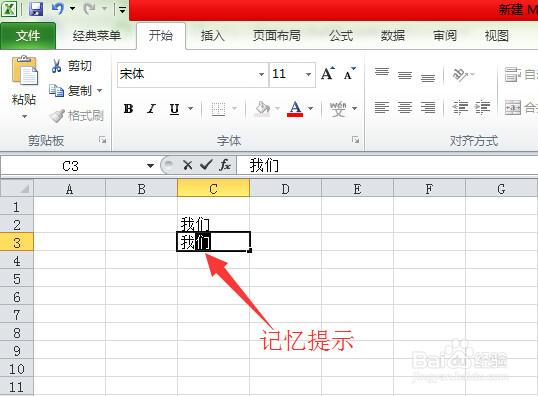Image resolution: width=538 pixels, height=396 pixels.
Task: Customize the Quick Access Toolbar dropdown
Action: coord(122,10)
